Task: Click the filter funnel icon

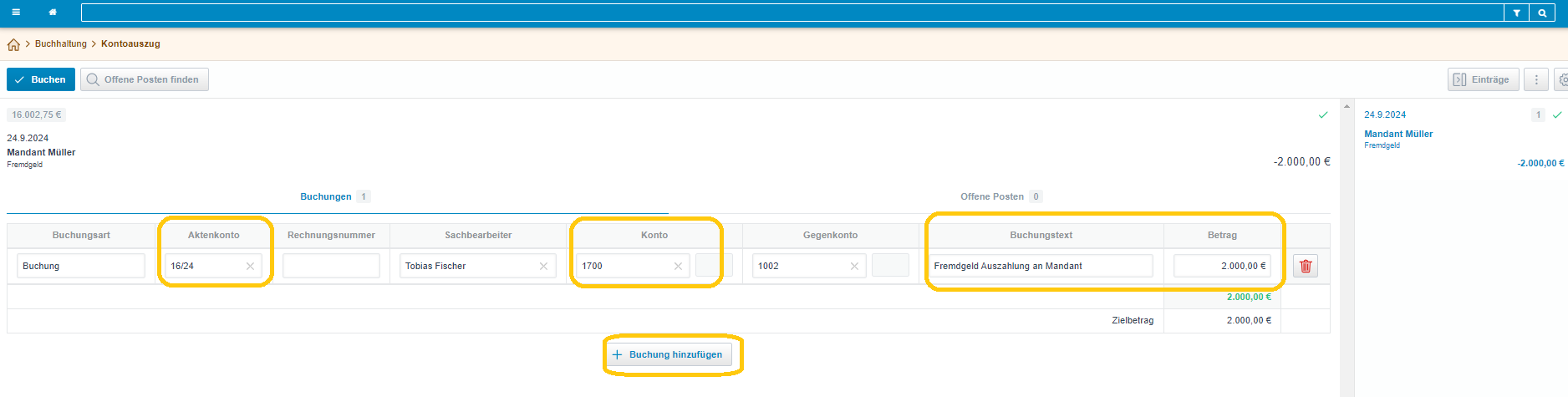Action: [x=1516, y=13]
